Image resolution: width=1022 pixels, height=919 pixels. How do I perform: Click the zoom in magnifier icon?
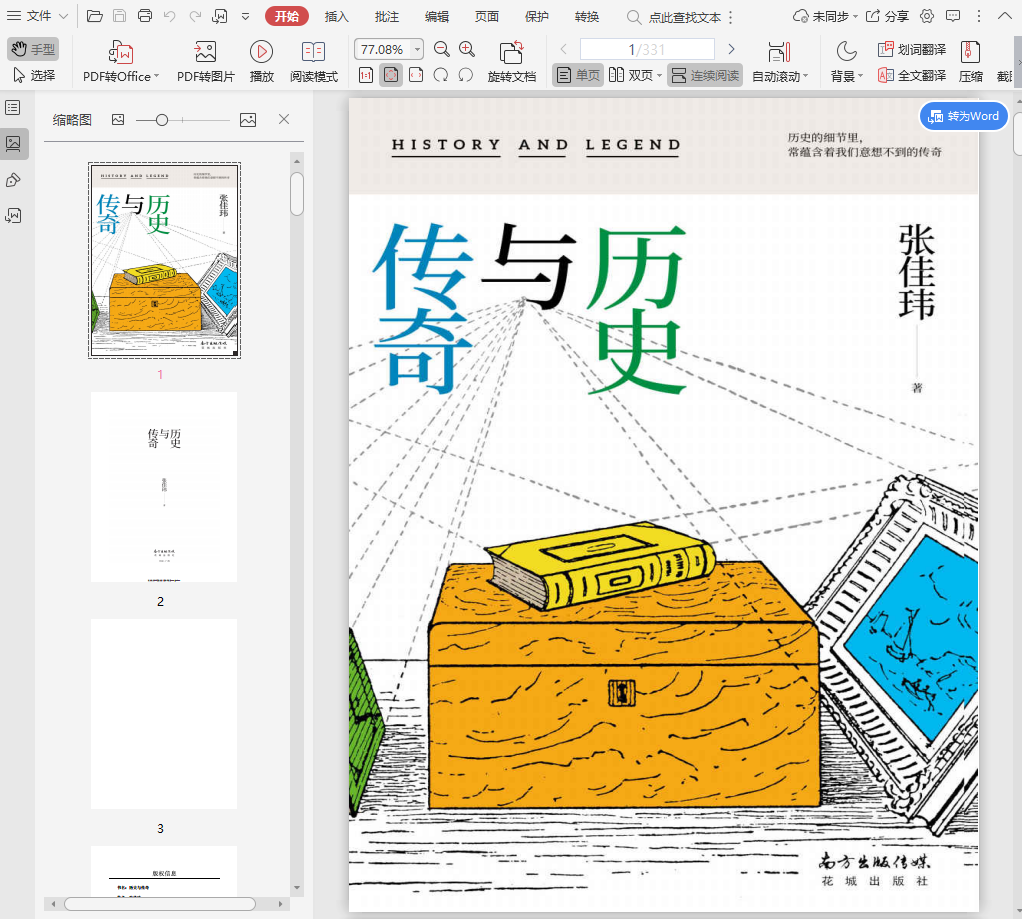[467, 49]
